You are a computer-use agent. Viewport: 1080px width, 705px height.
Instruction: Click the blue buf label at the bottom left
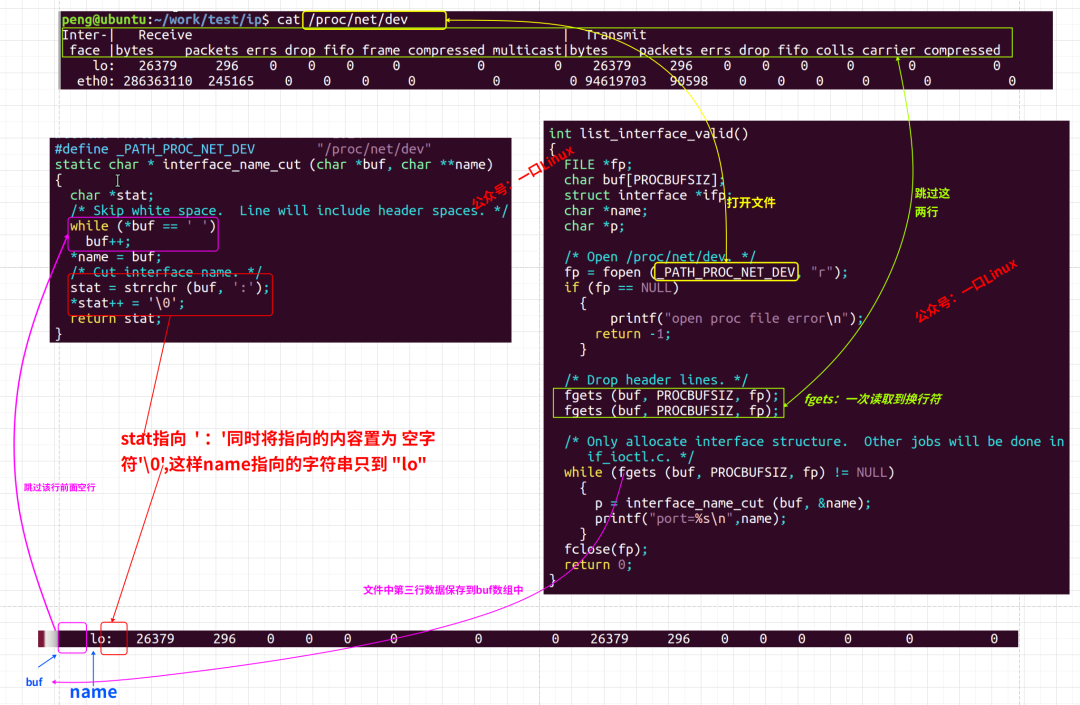(34, 681)
